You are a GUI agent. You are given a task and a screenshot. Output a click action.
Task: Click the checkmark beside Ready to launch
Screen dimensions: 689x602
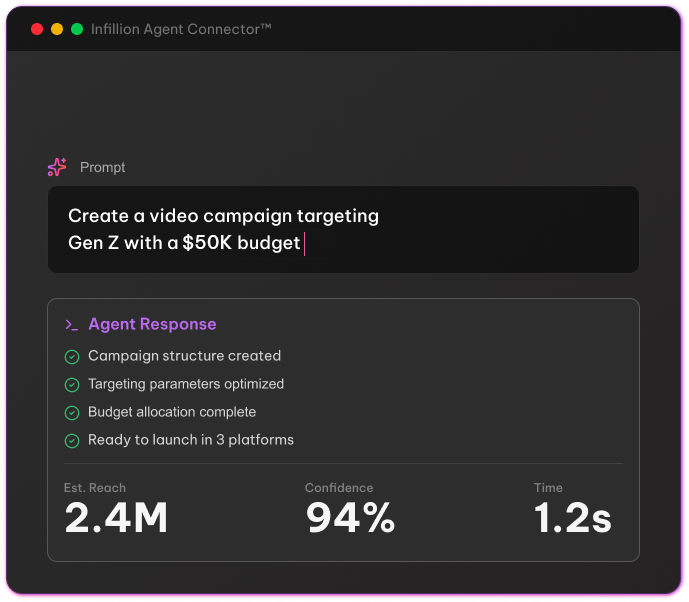pos(72,441)
